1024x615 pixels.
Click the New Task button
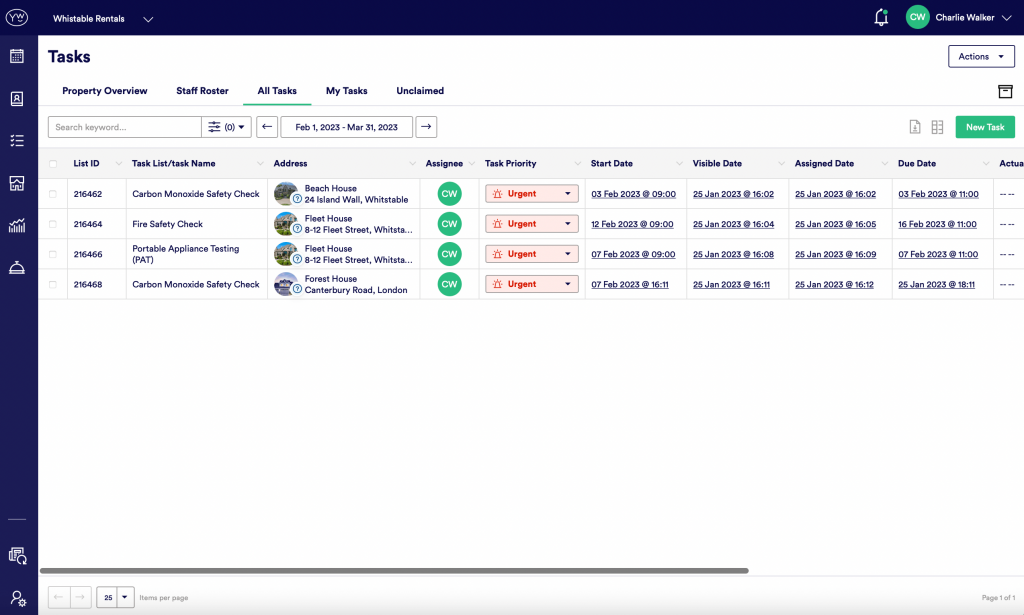point(985,127)
